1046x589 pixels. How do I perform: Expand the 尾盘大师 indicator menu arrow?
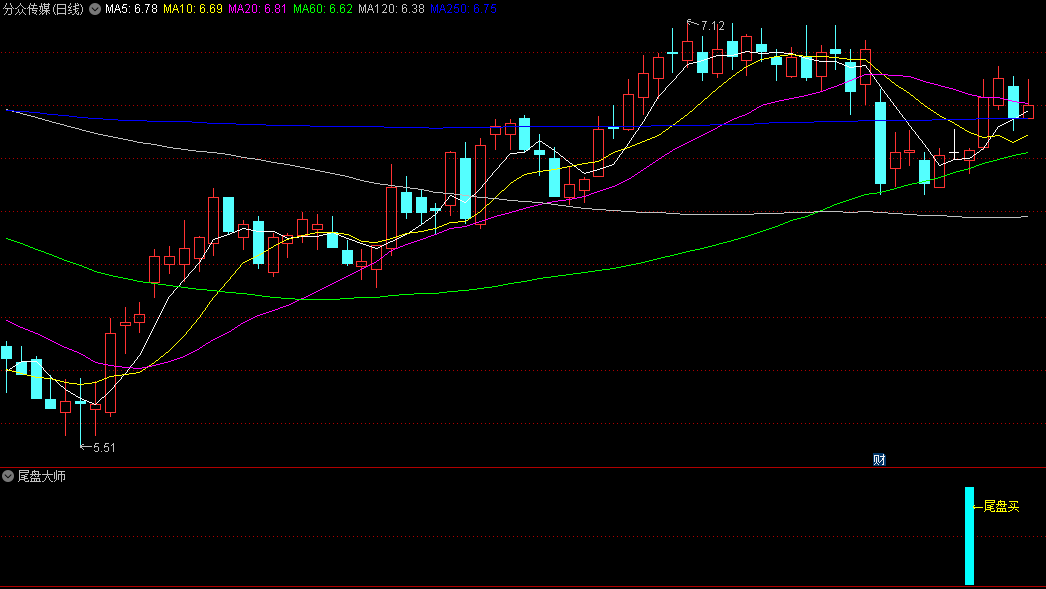tap(8, 476)
